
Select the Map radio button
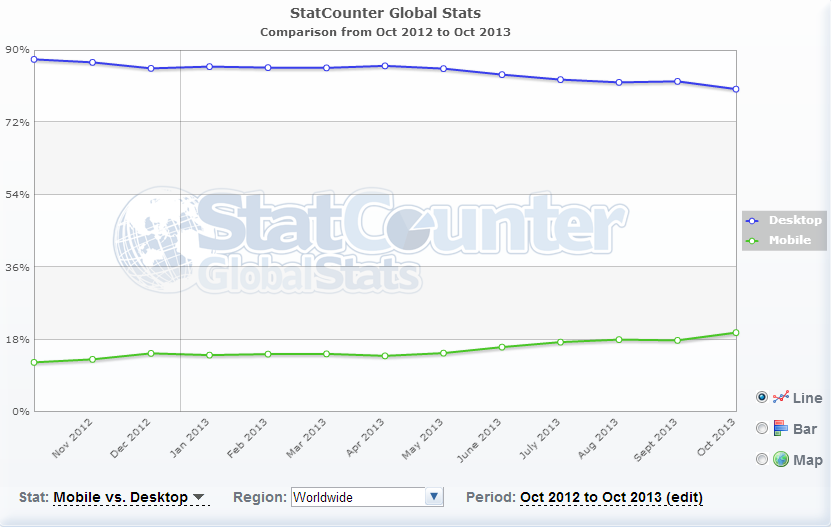pos(762,459)
